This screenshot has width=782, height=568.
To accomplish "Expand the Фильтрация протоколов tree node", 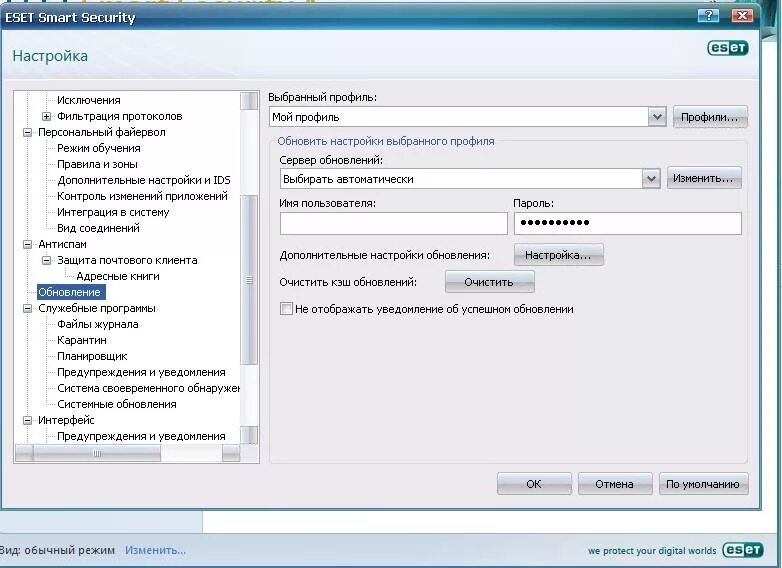I will tap(46, 116).
